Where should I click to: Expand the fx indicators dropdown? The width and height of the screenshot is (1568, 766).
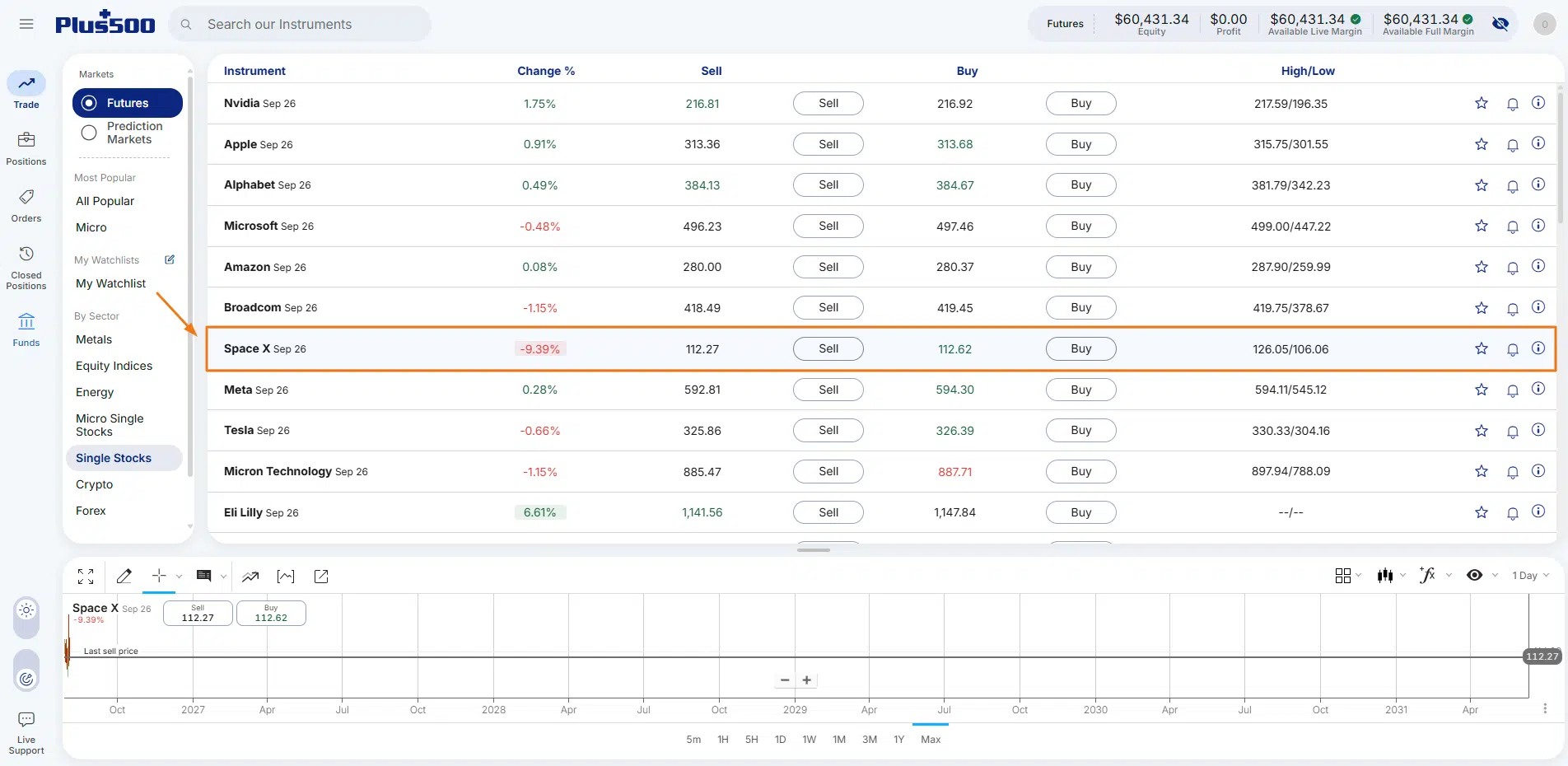pos(1435,576)
